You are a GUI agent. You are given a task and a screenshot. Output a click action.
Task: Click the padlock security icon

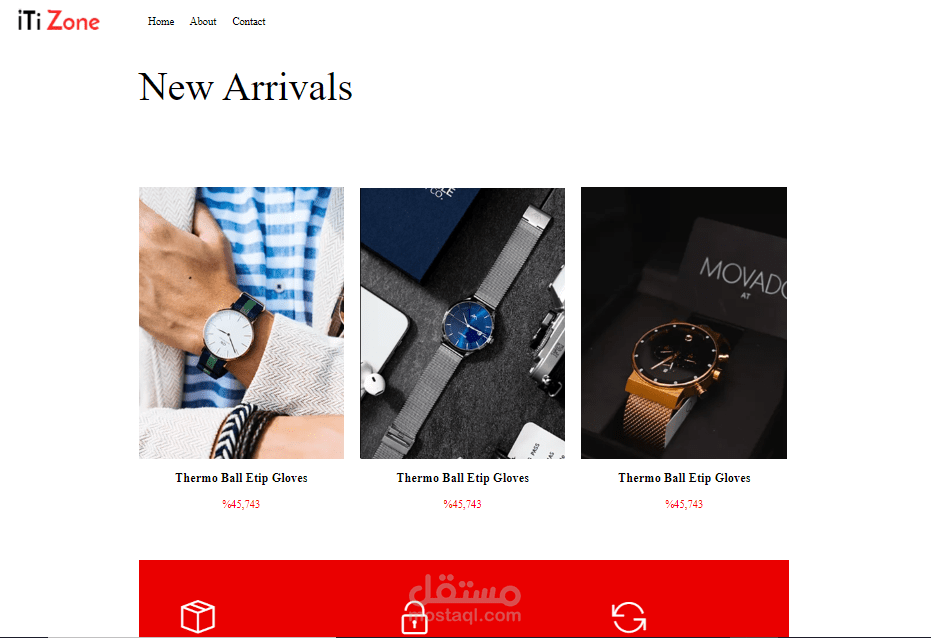pyautogui.click(x=414, y=618)
